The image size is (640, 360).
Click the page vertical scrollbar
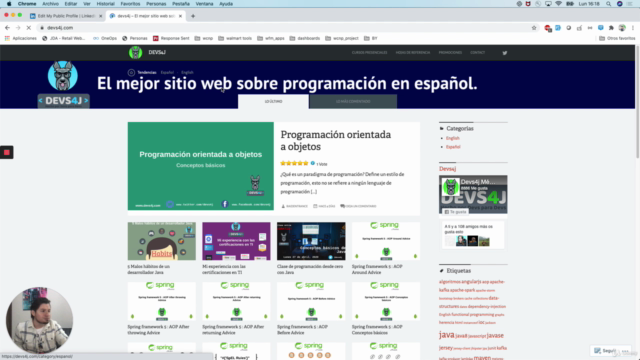638,102
